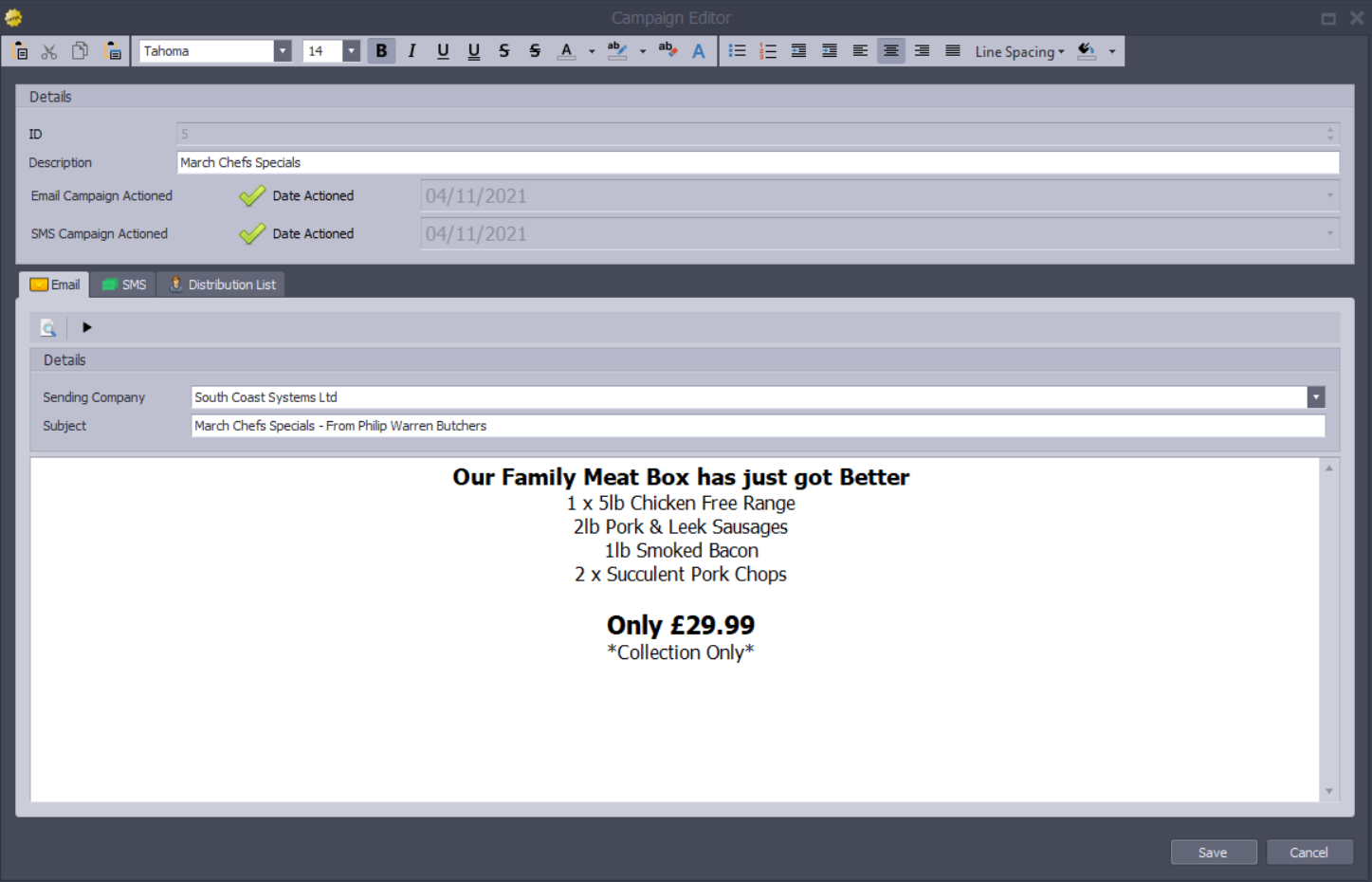The width and height of the screenshot is (1372, 882).
Task: Toggle center alignment button
Action: 890,51
